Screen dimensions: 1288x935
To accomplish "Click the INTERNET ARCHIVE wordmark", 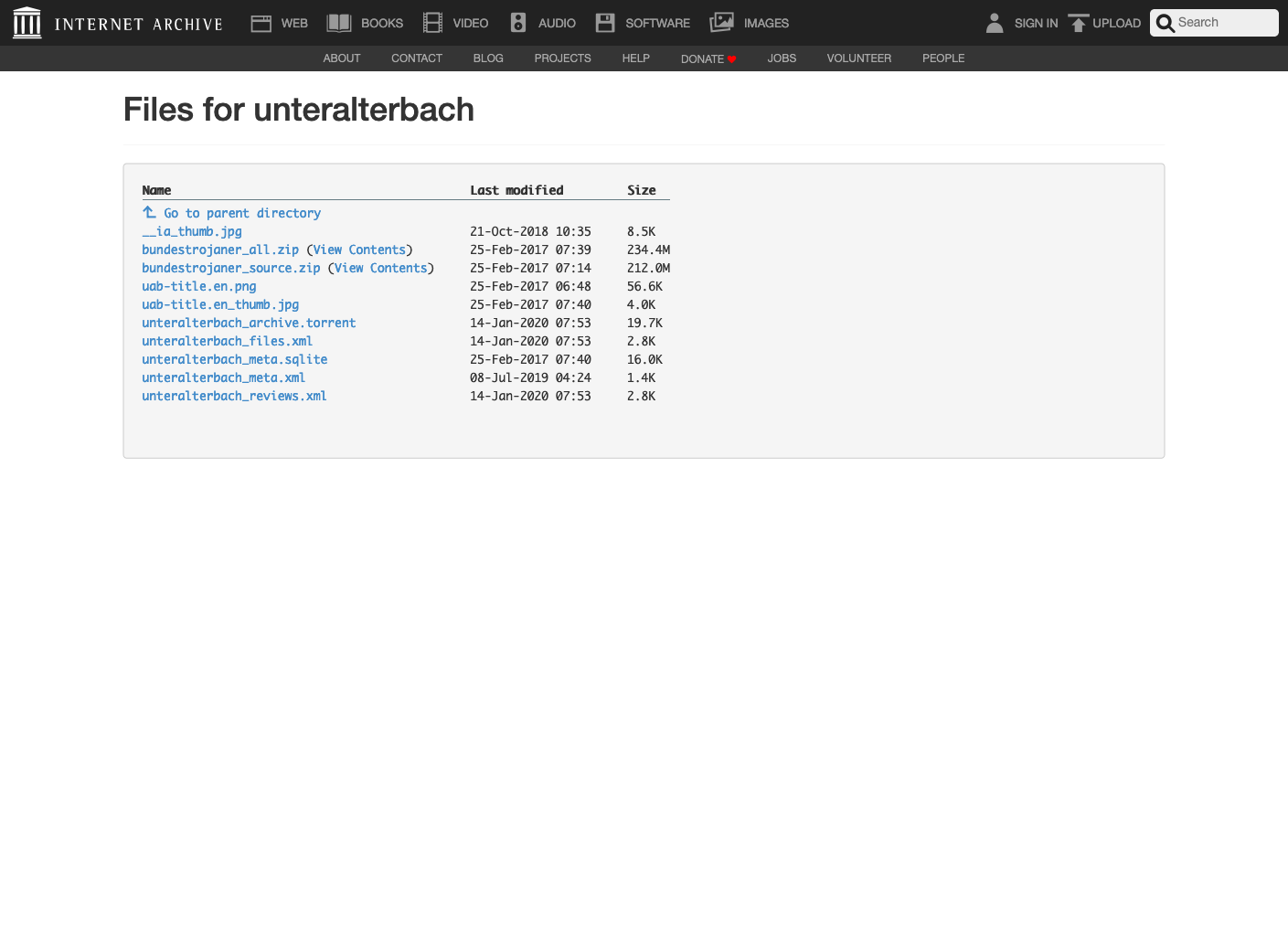I will pos(139,25).
